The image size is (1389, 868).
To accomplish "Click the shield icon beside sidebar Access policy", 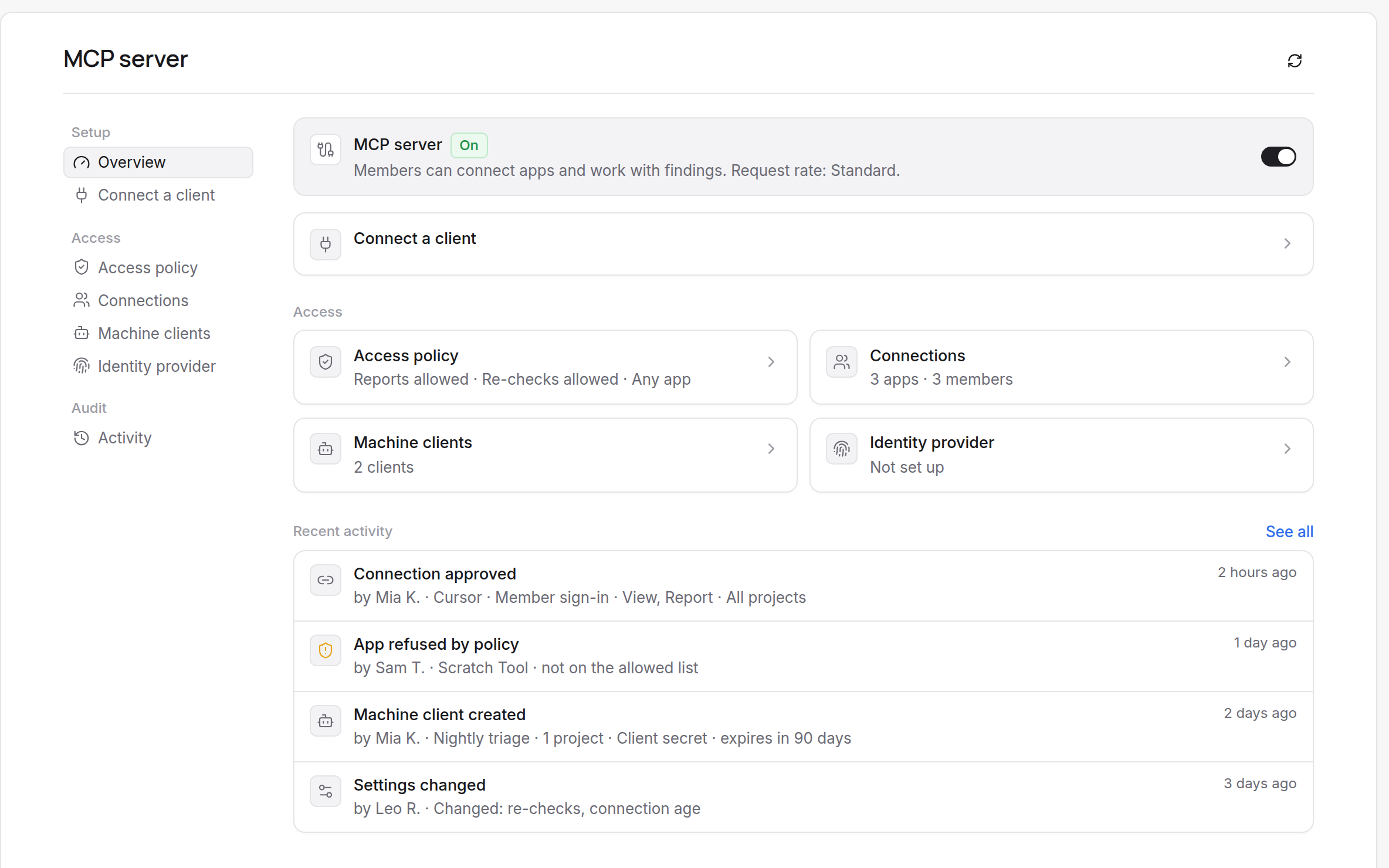I will (82, 267).
